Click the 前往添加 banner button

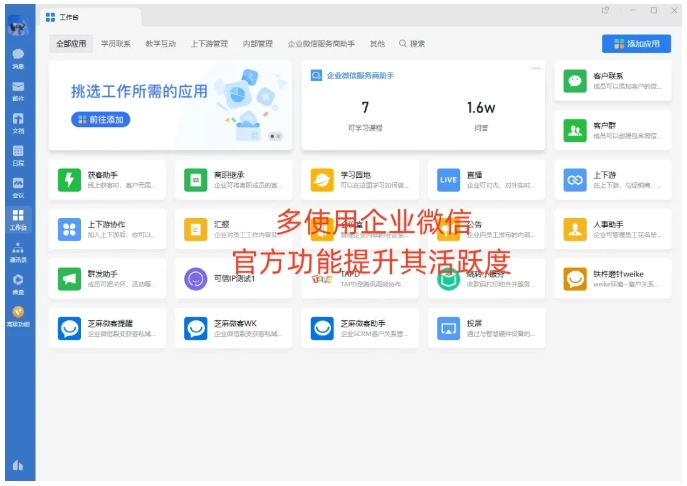[x=101, y=120]
